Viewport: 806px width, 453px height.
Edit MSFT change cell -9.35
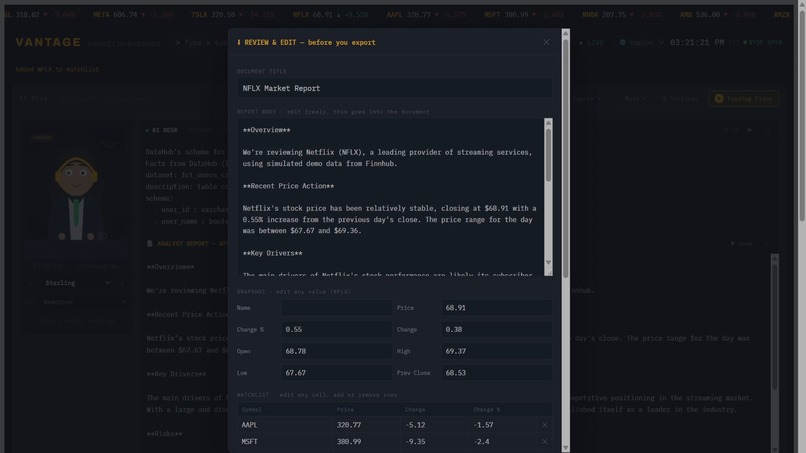[434, 441]
